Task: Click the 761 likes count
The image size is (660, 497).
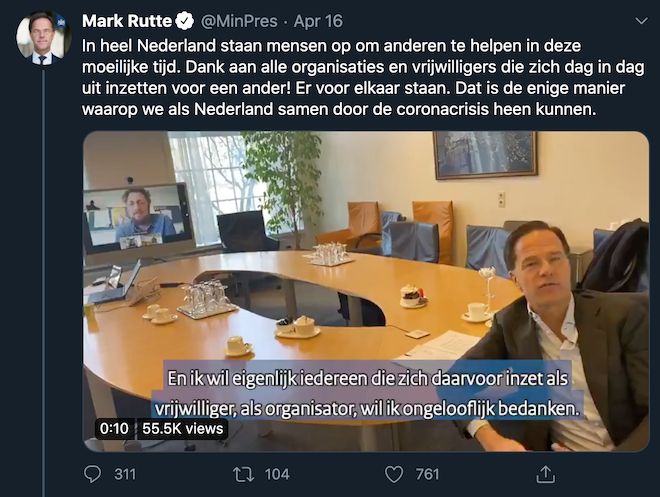Action: 427,475
